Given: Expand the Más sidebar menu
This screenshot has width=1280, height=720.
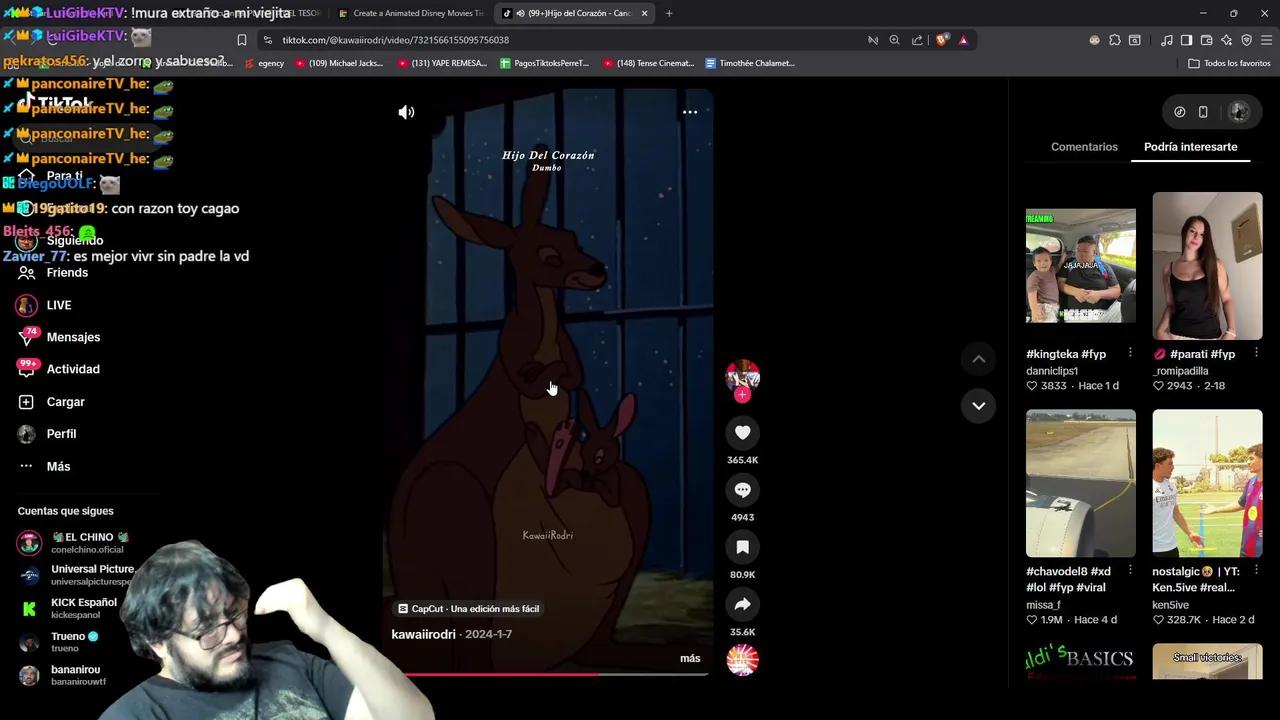Looking at the screenshot, I should (58, 466).
